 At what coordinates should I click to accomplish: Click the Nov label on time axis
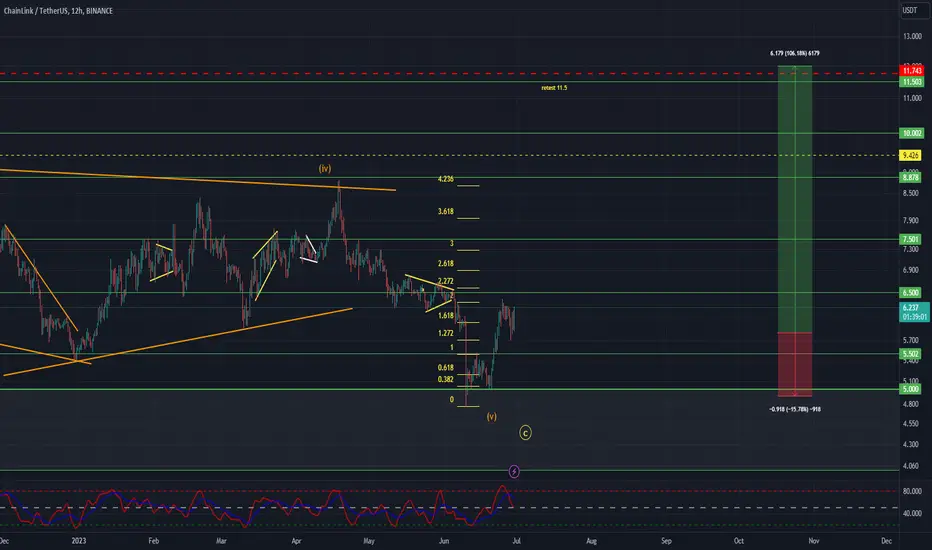814,540
